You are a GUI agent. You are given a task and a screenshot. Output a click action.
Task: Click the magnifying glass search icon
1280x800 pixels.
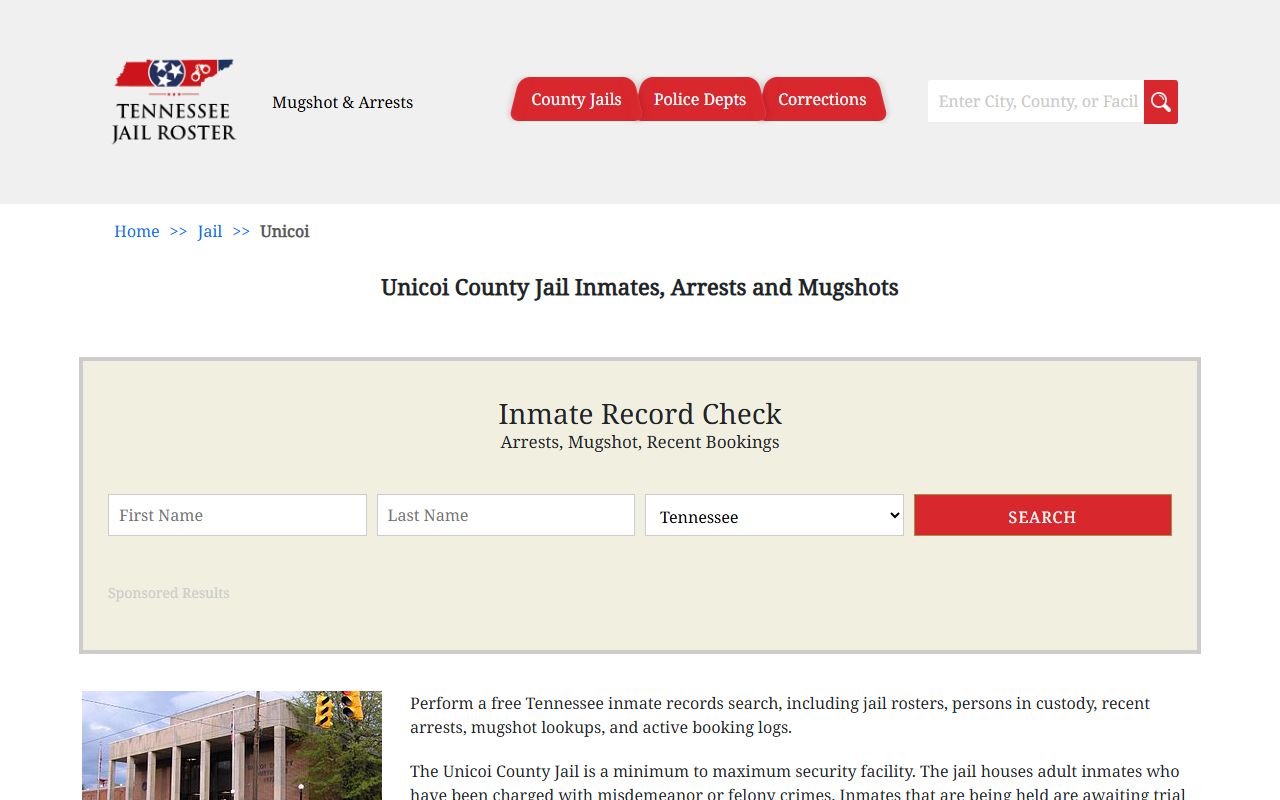[x=1161, y=102]
